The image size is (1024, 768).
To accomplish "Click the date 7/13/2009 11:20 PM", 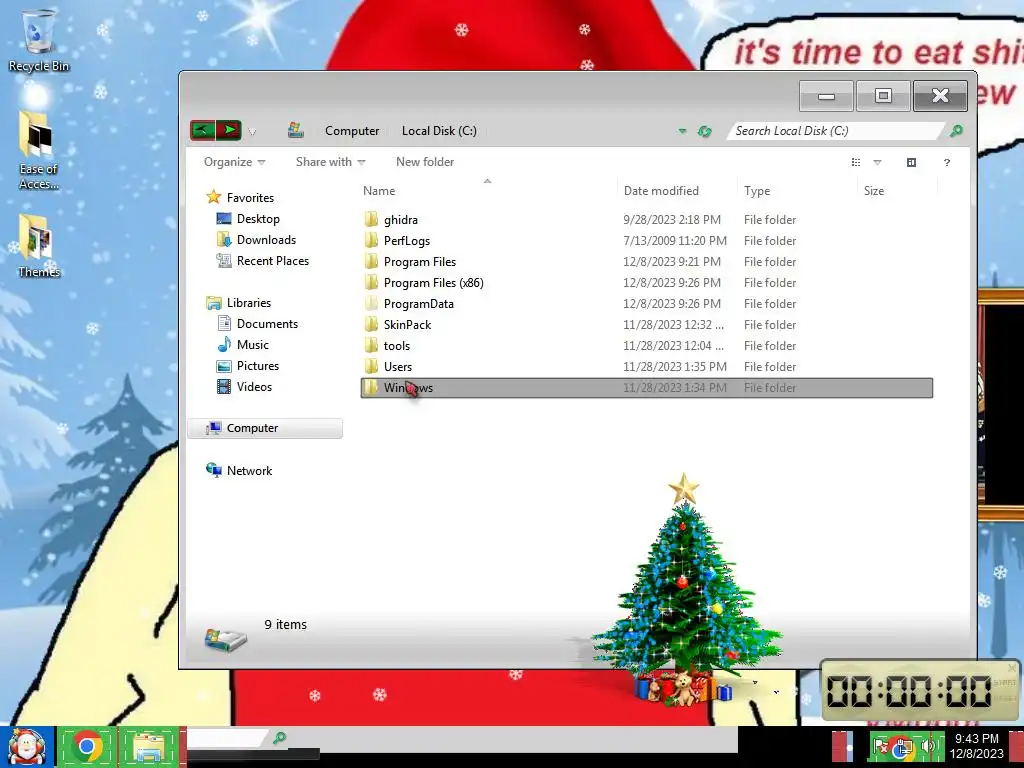I will [675, 241].
